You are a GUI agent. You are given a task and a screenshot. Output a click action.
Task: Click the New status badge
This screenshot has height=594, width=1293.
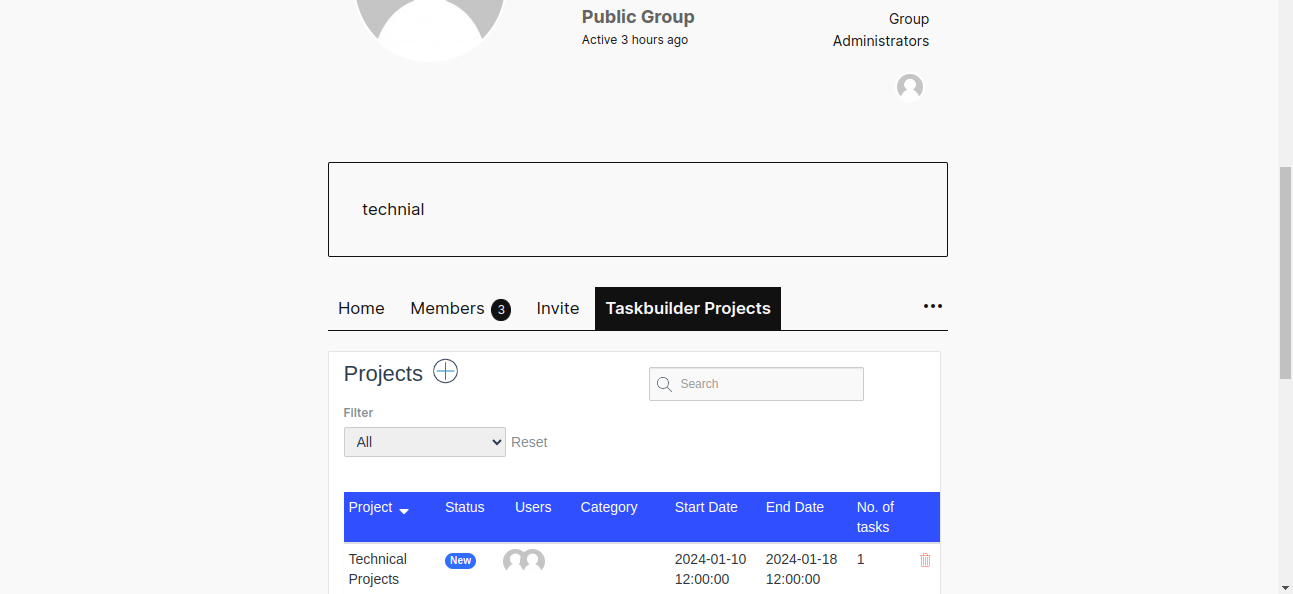(460, 560)
